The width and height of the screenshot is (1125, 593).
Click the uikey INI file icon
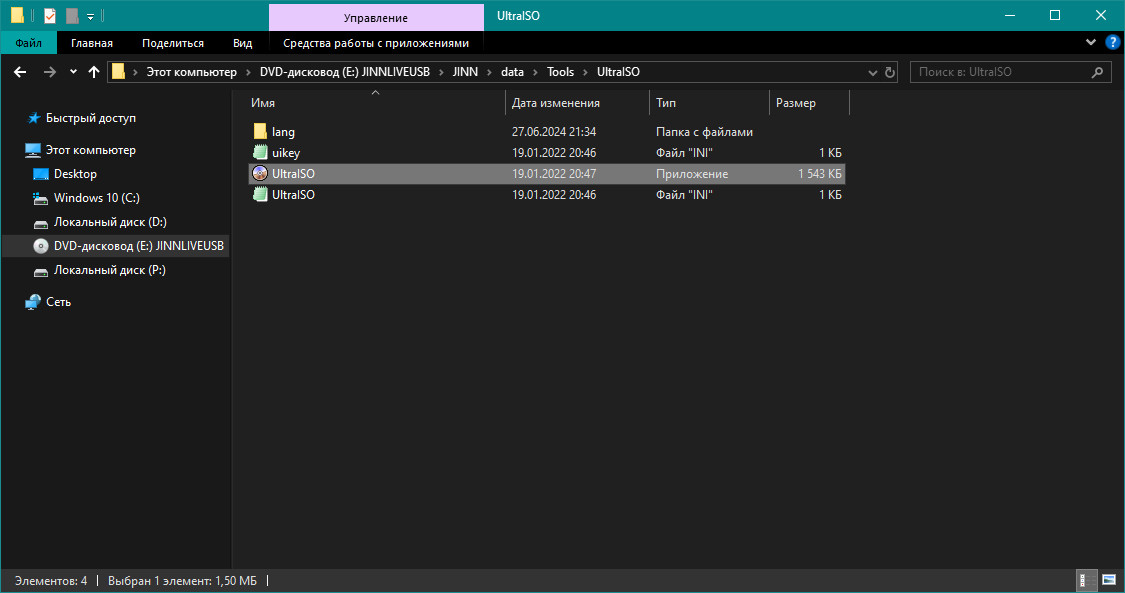[260, 153]
